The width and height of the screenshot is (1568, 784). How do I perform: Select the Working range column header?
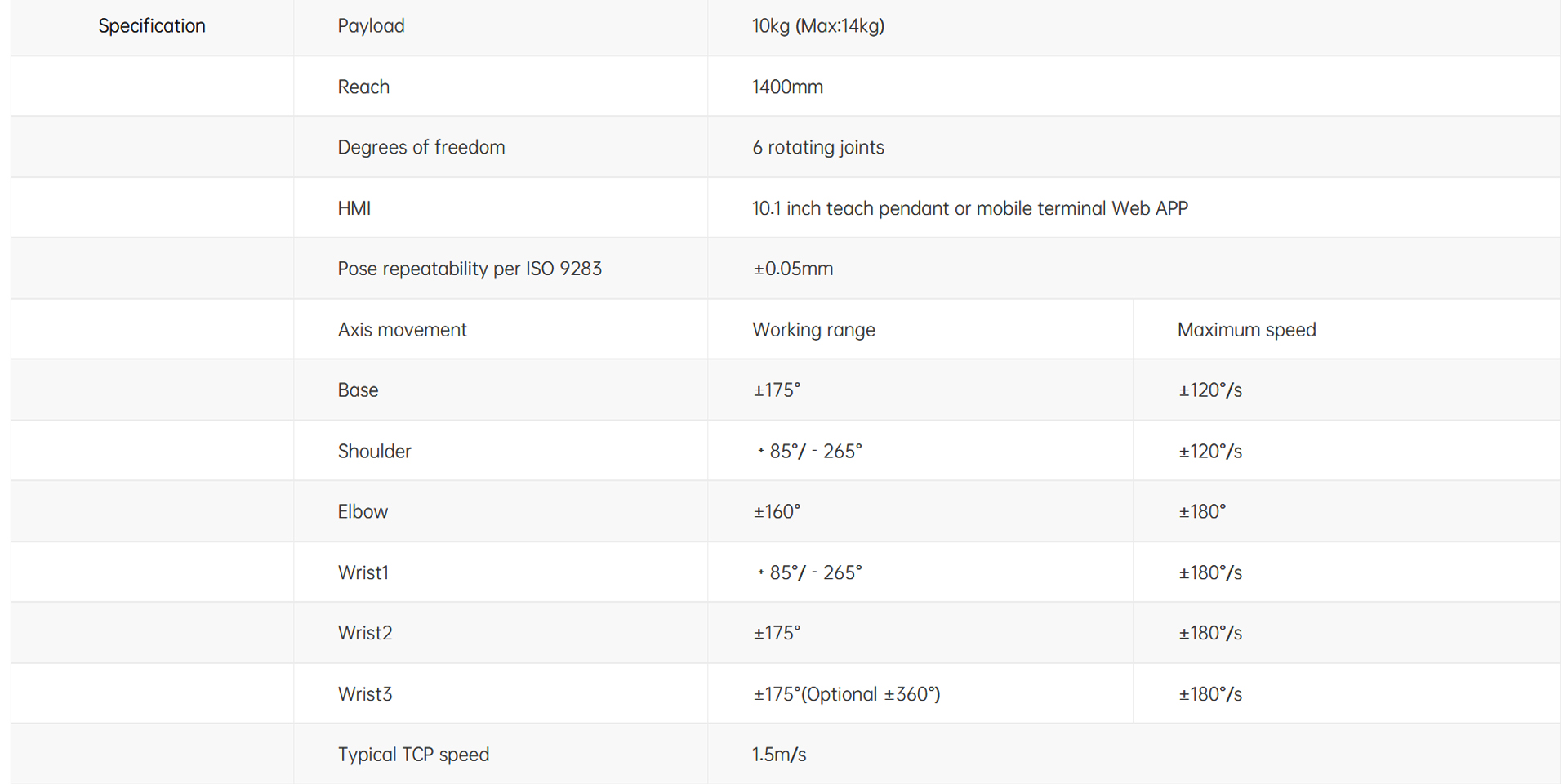tap(813, 330)
